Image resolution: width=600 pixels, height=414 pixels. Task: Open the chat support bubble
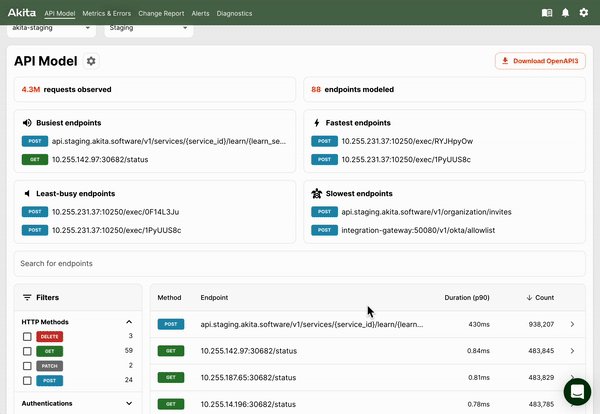(577, 391)
